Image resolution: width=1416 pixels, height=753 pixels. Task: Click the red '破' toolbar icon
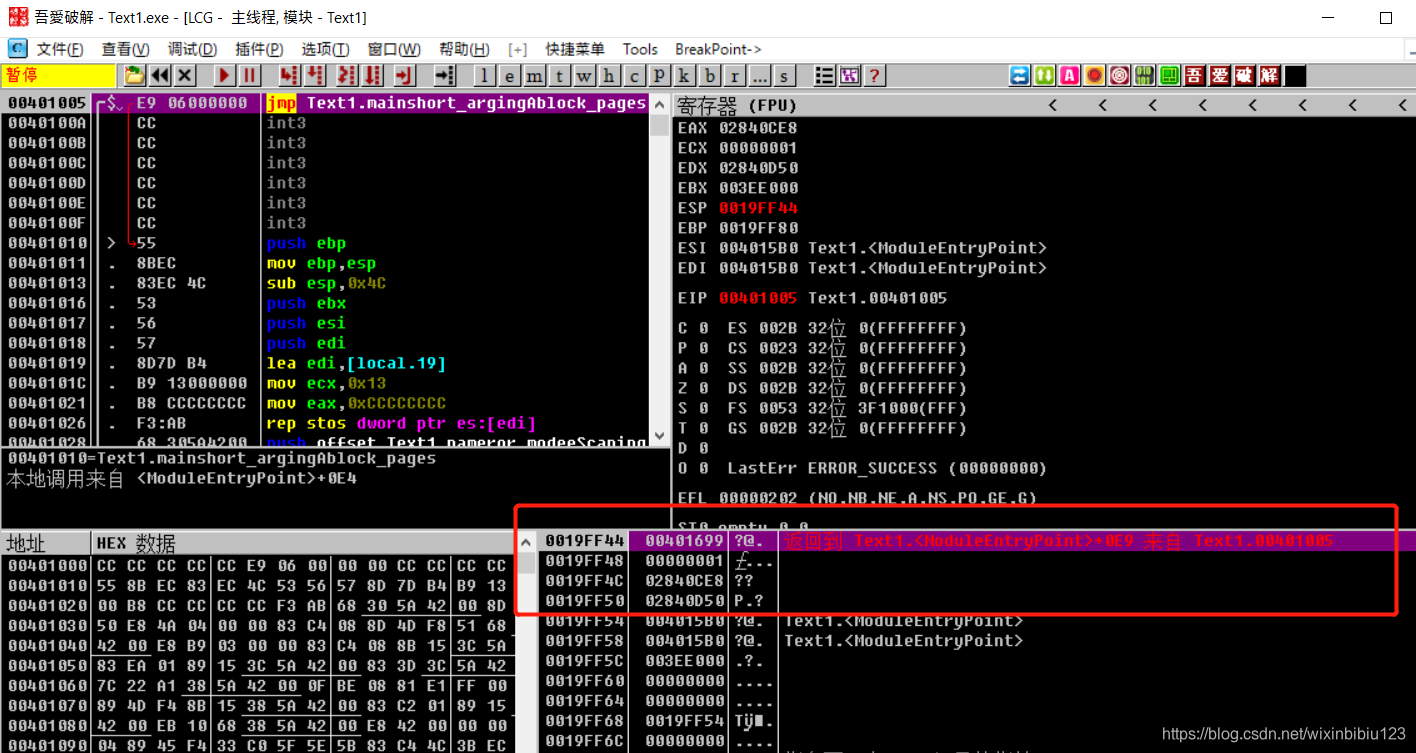point(1245,76)
